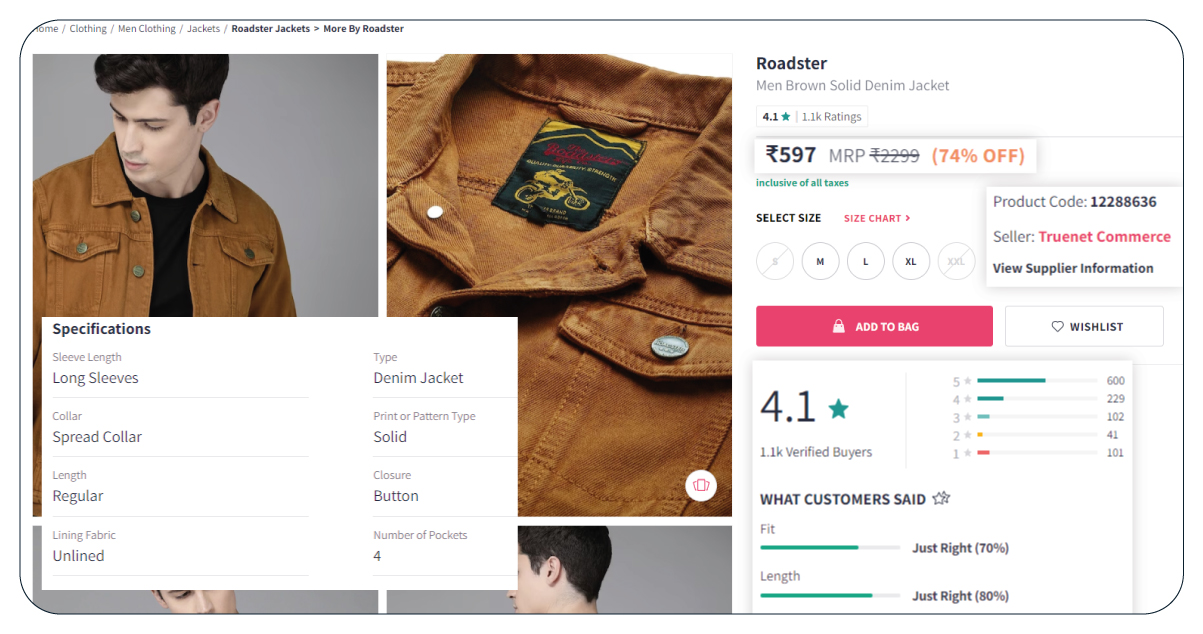
Task: Click the large teal star in ratings summary
Action: click(838, 408)
